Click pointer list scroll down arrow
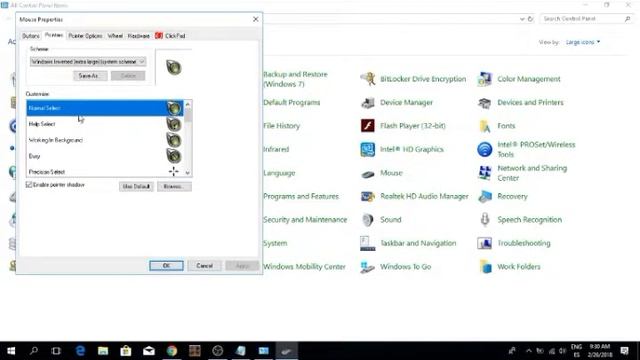The height and width of the screenshot is (360, 640). coord(188,173)
